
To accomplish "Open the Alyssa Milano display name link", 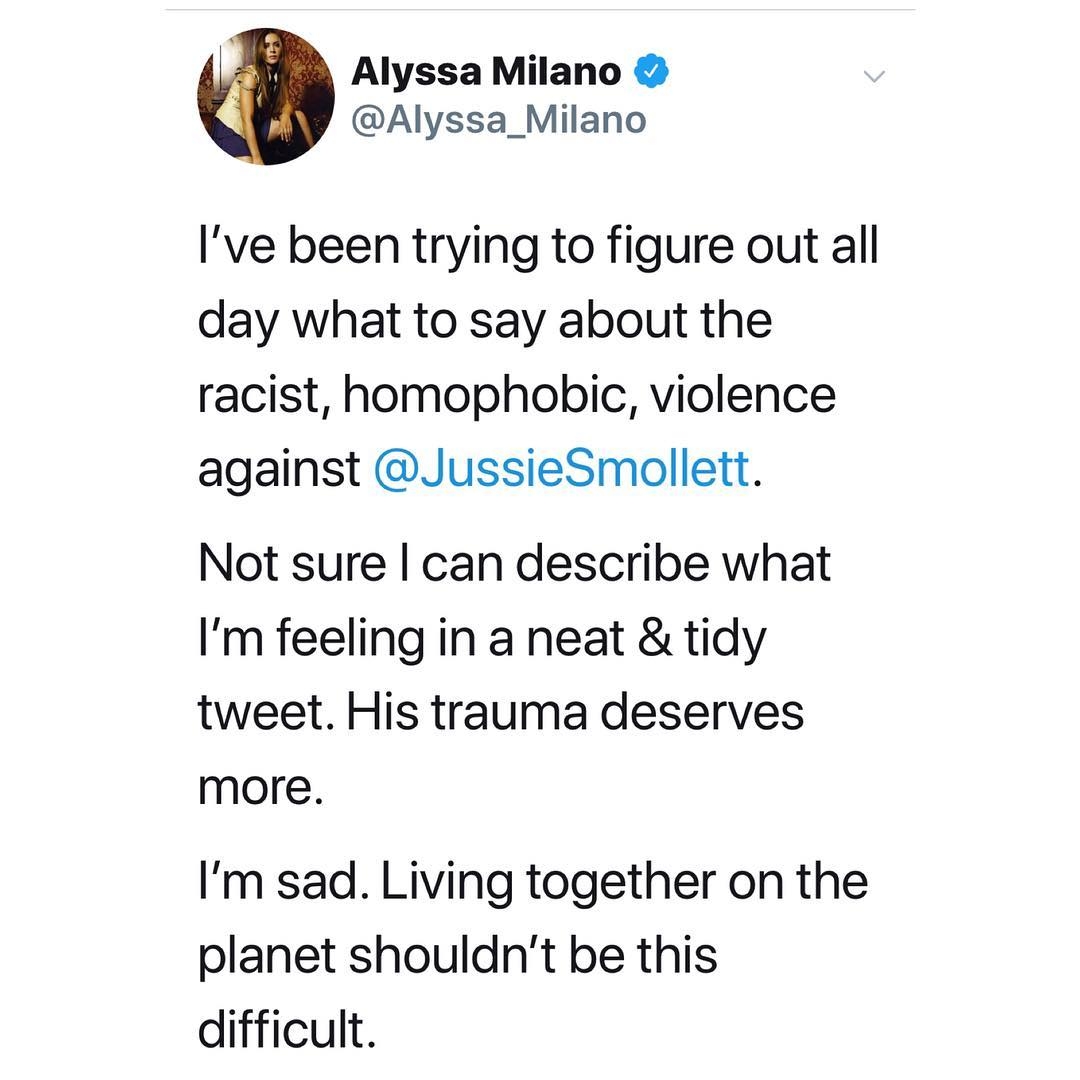I will [486, 72].
